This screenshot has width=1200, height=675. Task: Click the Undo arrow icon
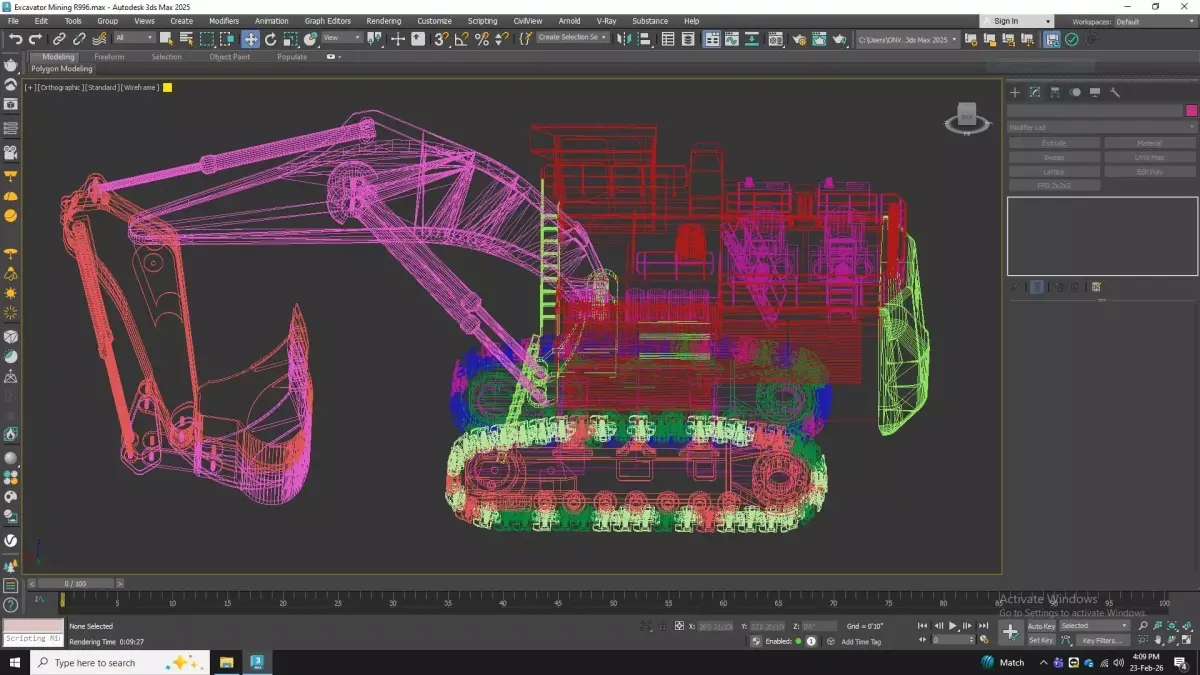click(x=15, y=39)
